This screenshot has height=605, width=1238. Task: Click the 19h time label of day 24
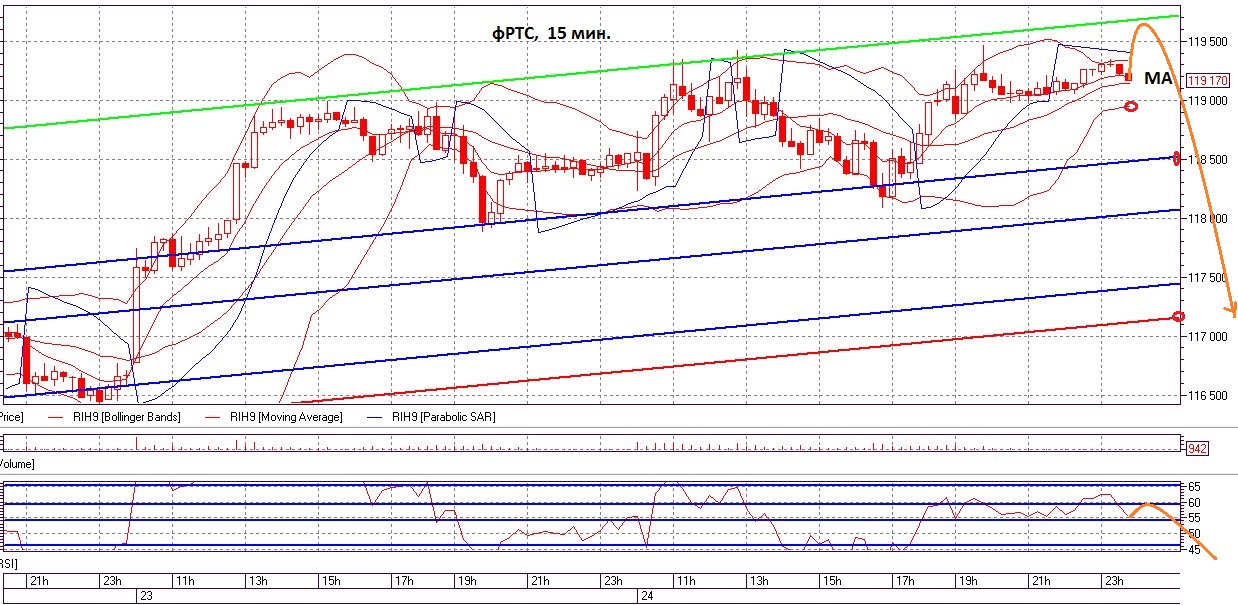click(968, 581)
